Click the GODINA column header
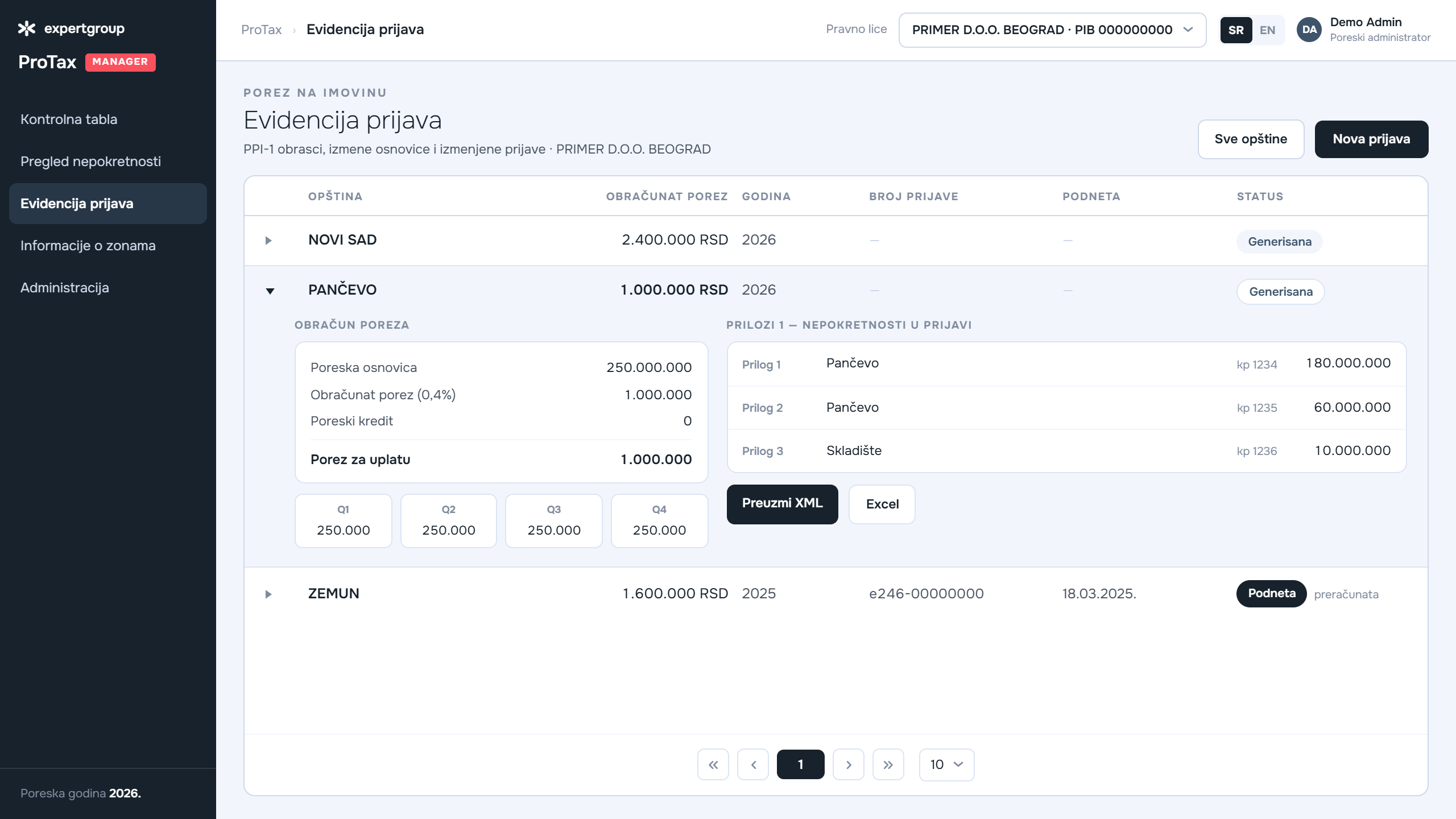 coord(767,197)
